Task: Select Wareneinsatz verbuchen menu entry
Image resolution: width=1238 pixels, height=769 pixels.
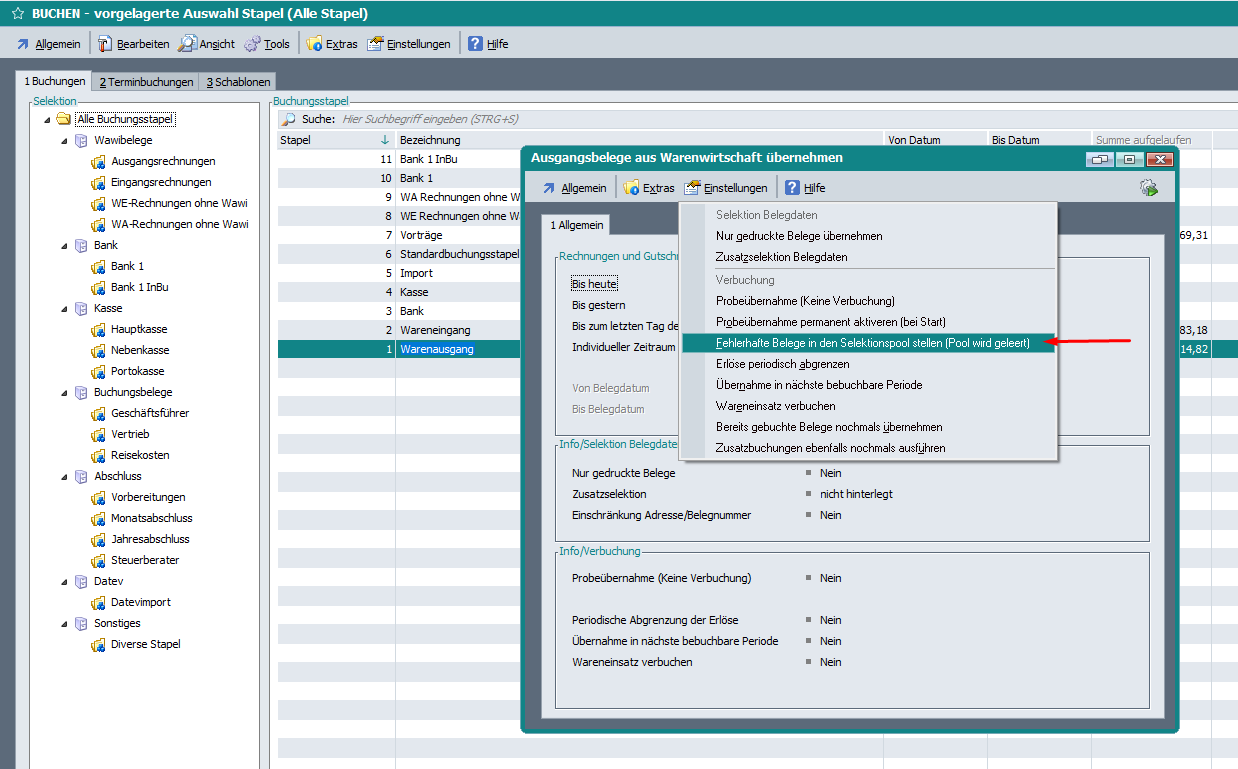Action: 775,406
